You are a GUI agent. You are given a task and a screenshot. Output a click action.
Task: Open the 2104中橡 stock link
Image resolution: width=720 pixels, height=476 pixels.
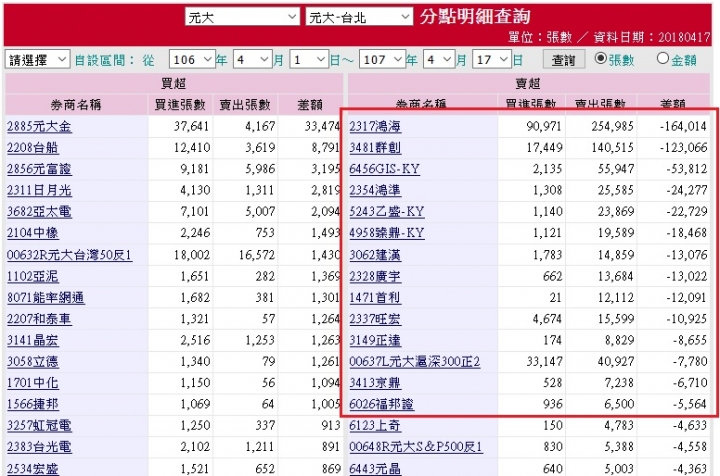click(33, 233)
